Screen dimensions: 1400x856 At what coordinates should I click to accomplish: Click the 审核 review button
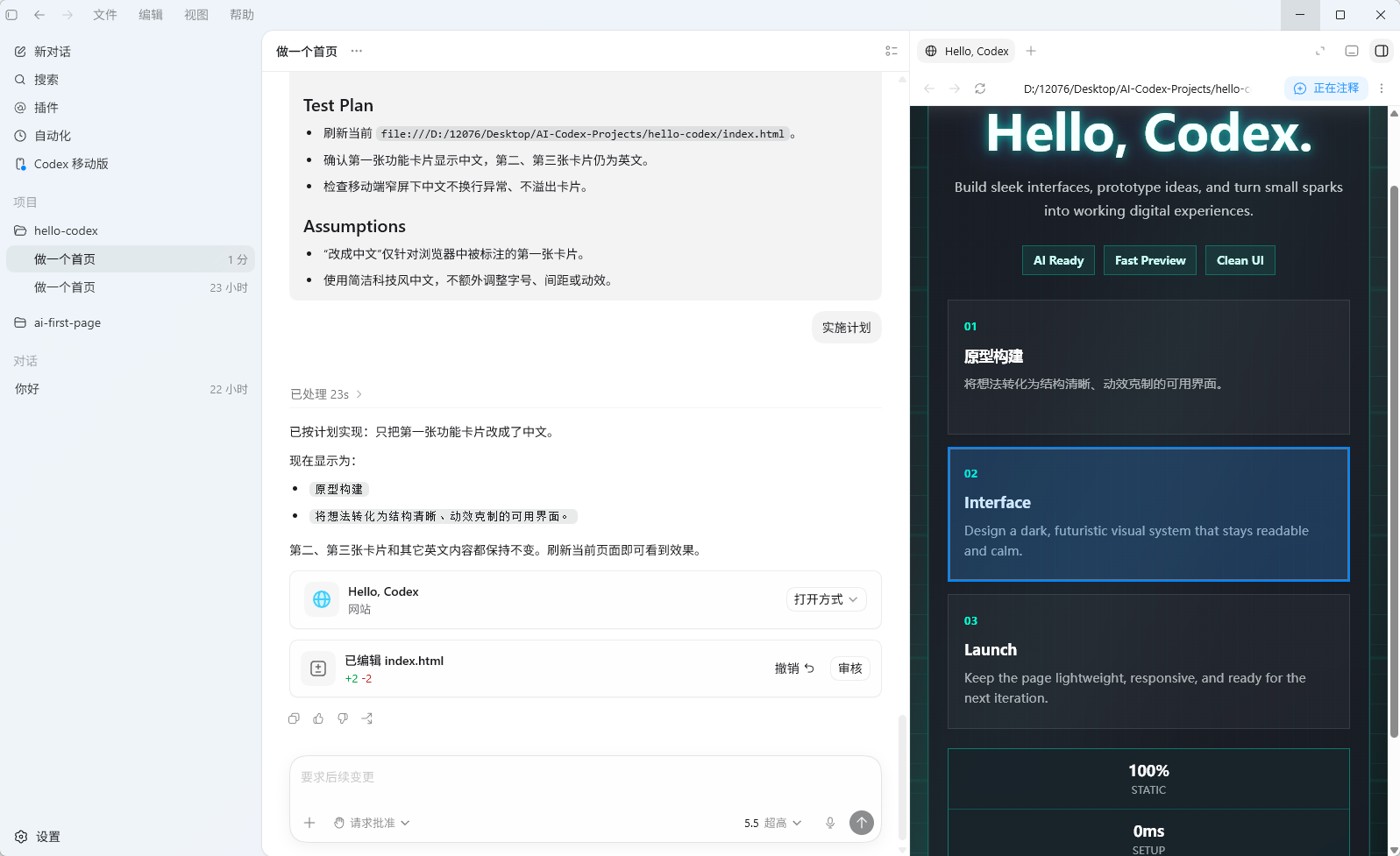coord(850,669)
